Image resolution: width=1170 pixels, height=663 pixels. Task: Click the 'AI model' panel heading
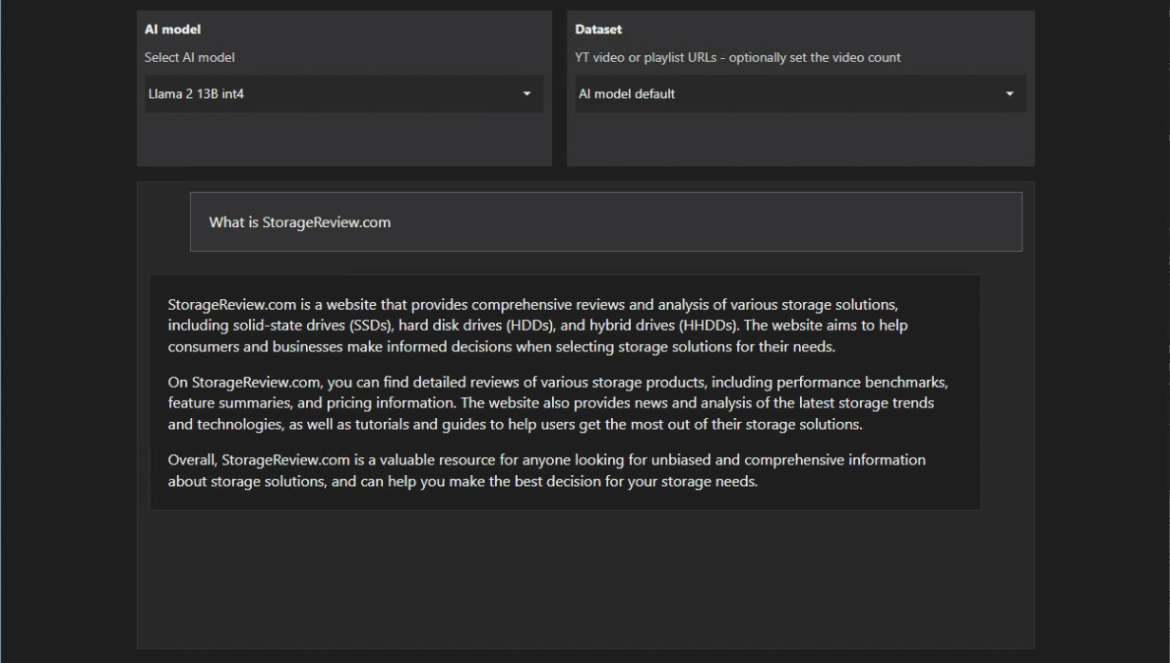click(172, 29)
